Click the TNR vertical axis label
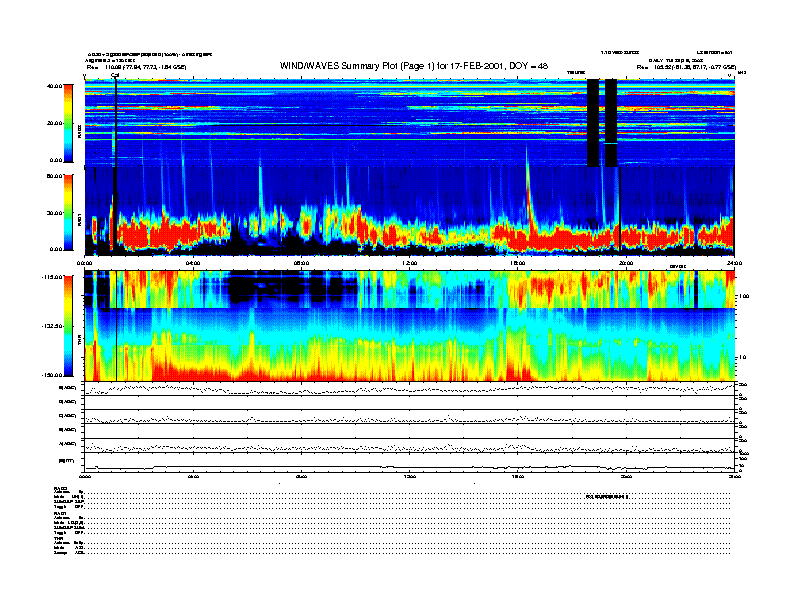The height and width of the screenshot is (612, 792). (79, 341)
